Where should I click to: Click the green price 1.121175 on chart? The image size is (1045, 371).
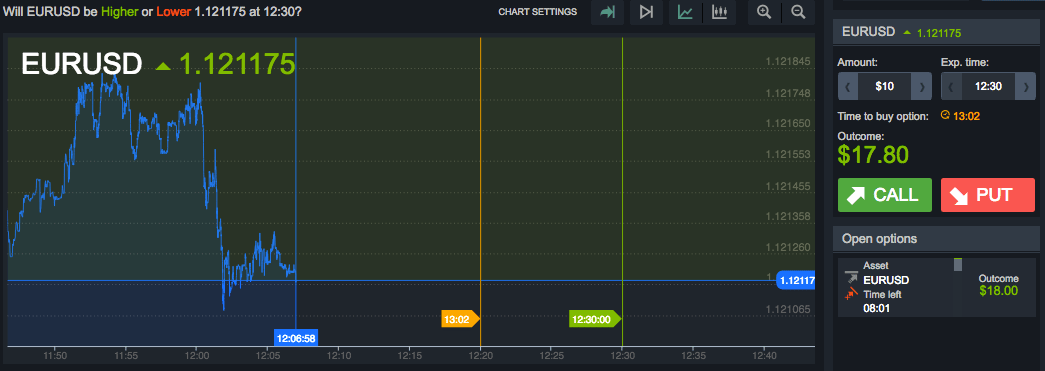pos(237,65)
